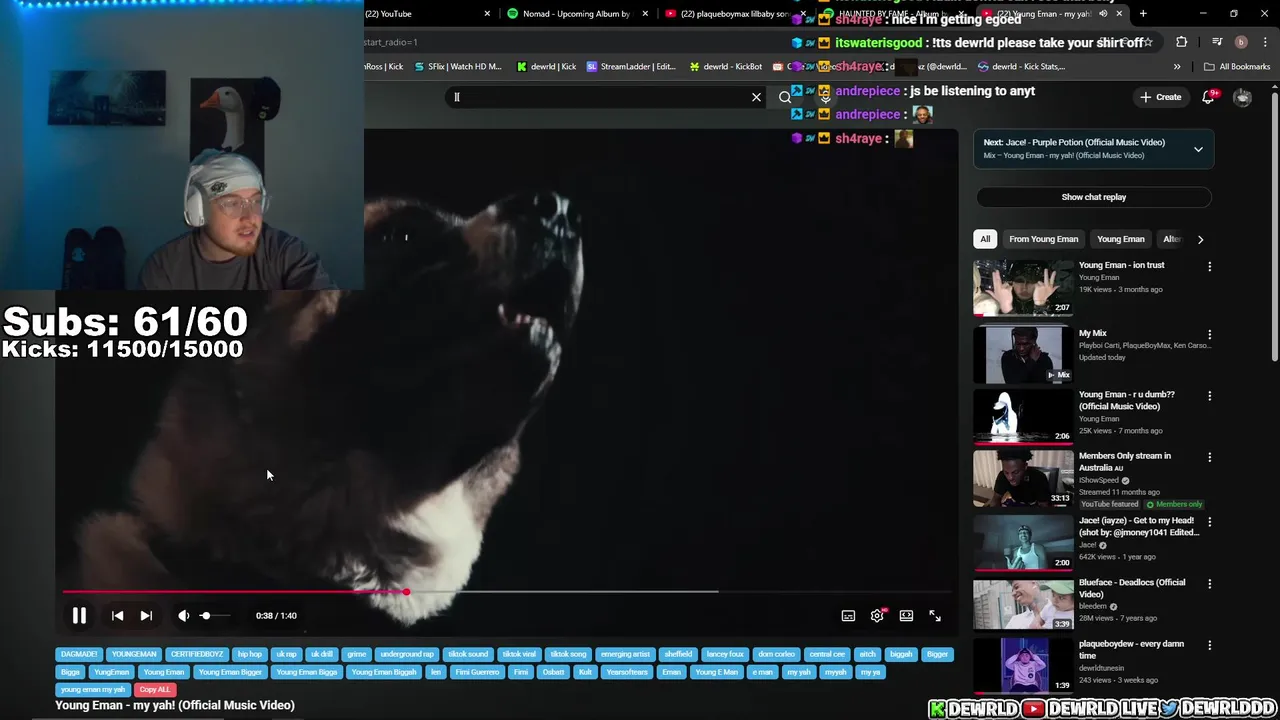This screenshot has width=1280, height=720.
Task: Open the browser extensions puzzle icon
Action: tap(1182, 42)
